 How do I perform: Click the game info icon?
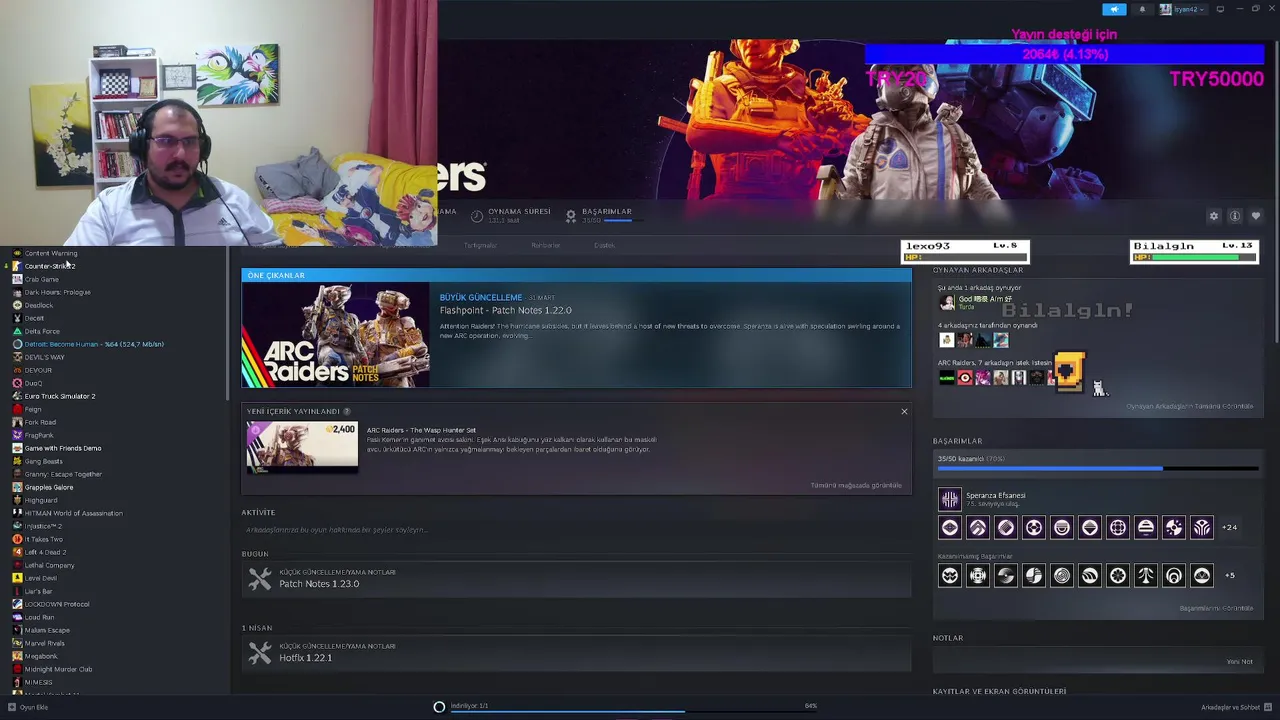tap(1235, 216)
